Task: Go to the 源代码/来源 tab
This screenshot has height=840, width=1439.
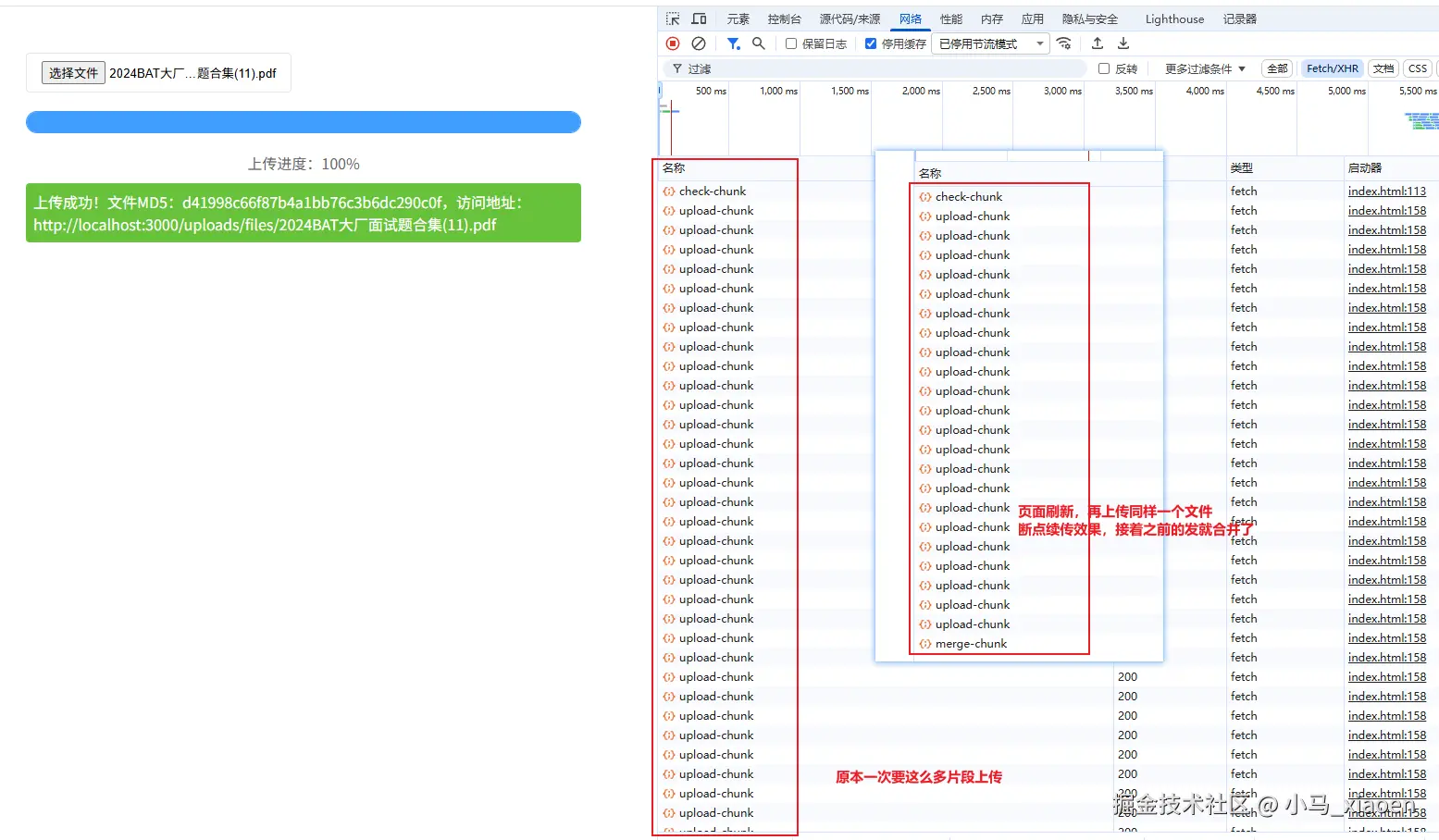Action: [x=850, y=19]
